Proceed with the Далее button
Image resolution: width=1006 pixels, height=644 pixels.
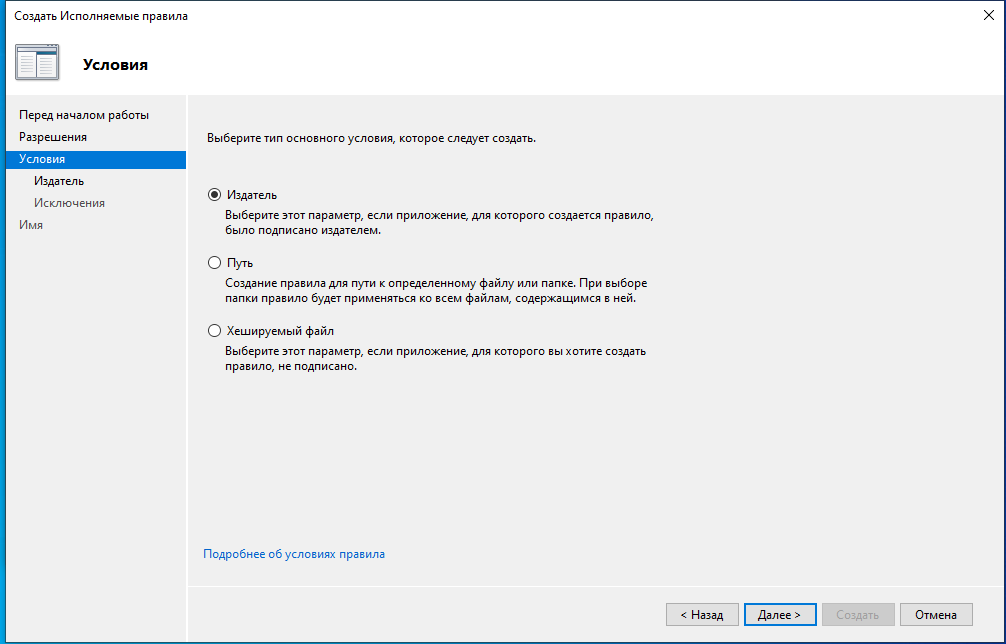point(780,614)
